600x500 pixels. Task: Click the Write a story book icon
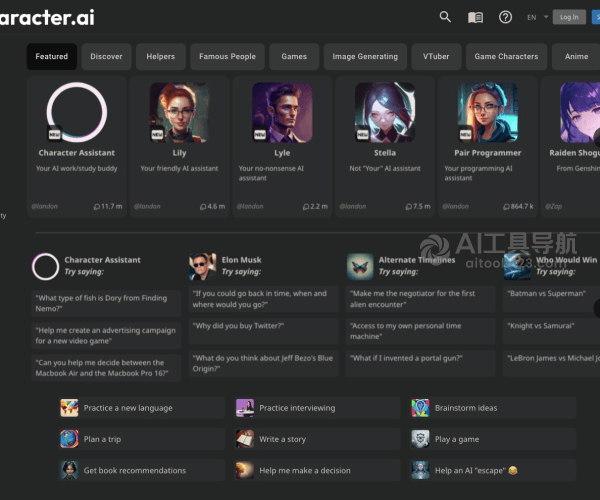point(245,439)
